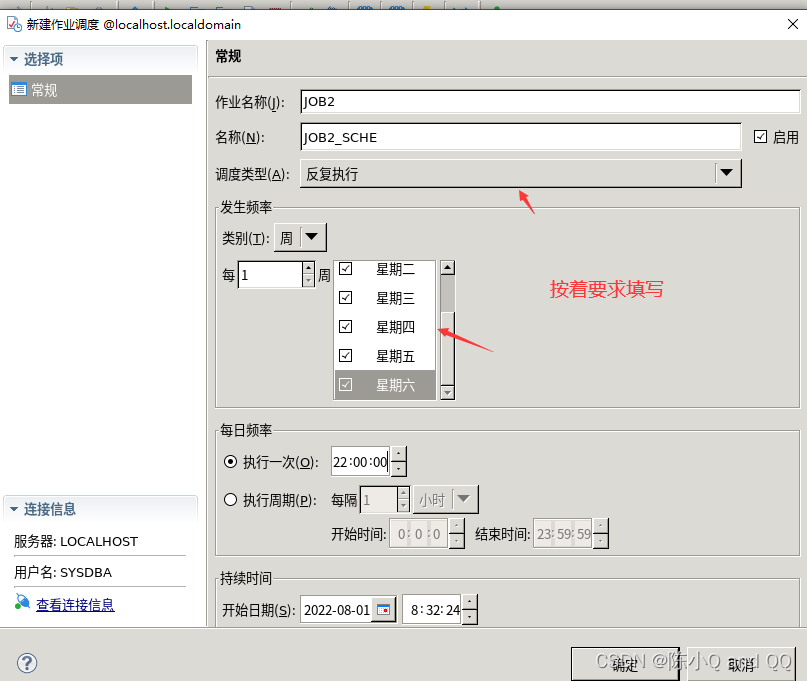This screenshot has width=807, height=681.
Task: Click the blue icon beside 查看连接信息
Action: point(22,603)
